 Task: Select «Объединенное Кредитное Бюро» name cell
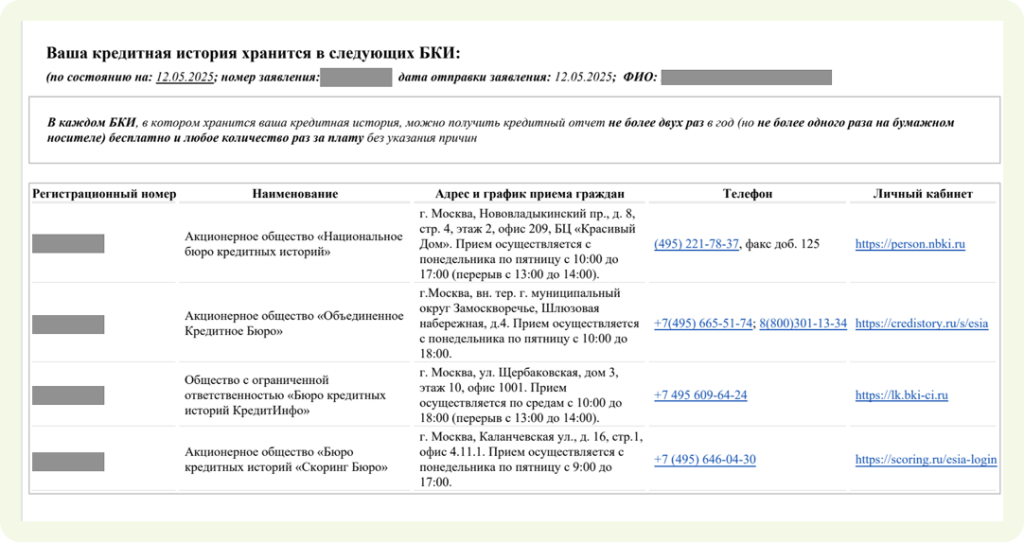coord(294,323)
